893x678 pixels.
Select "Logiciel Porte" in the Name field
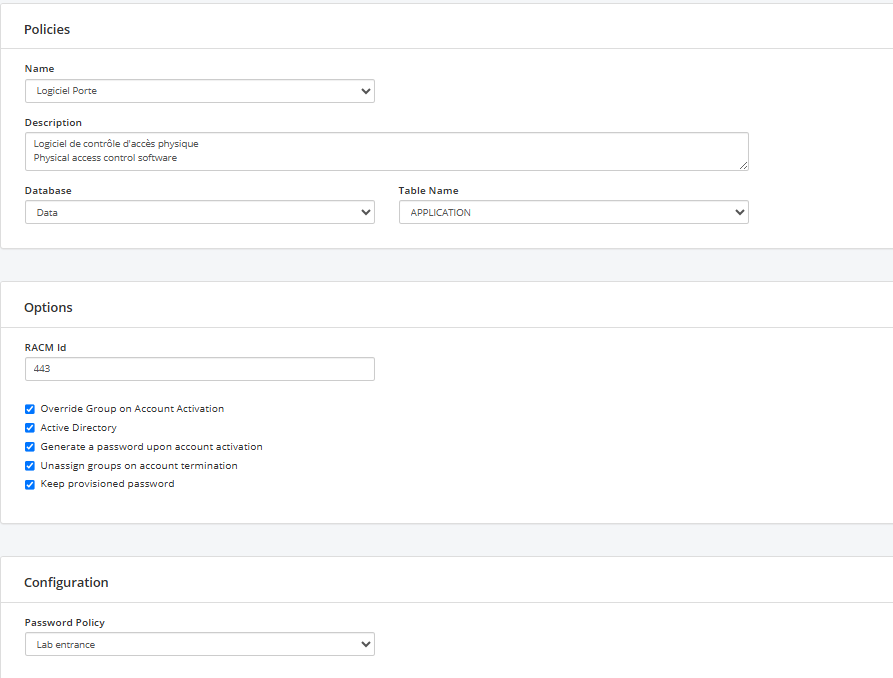click(199, 91)
